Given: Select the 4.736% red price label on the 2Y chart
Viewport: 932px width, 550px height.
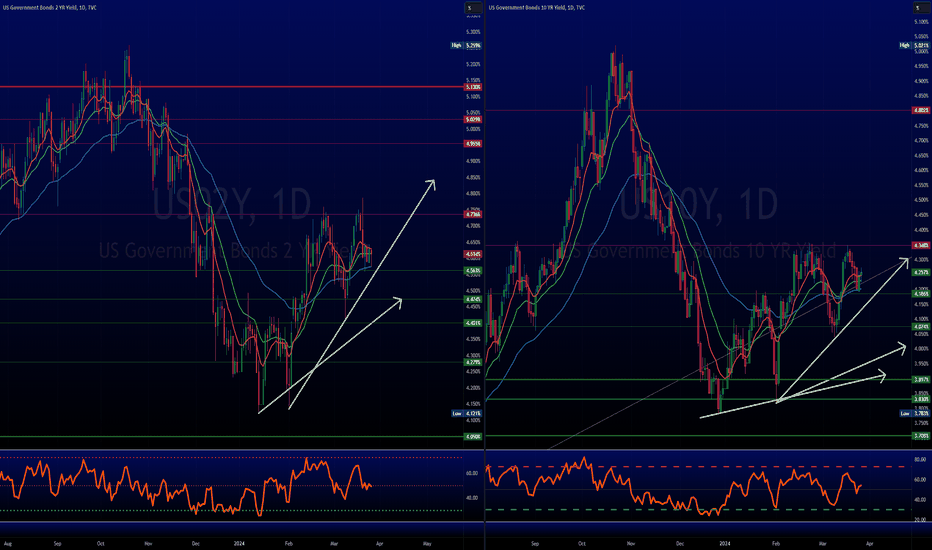Looking at the screenshot, I should [473, 214].
